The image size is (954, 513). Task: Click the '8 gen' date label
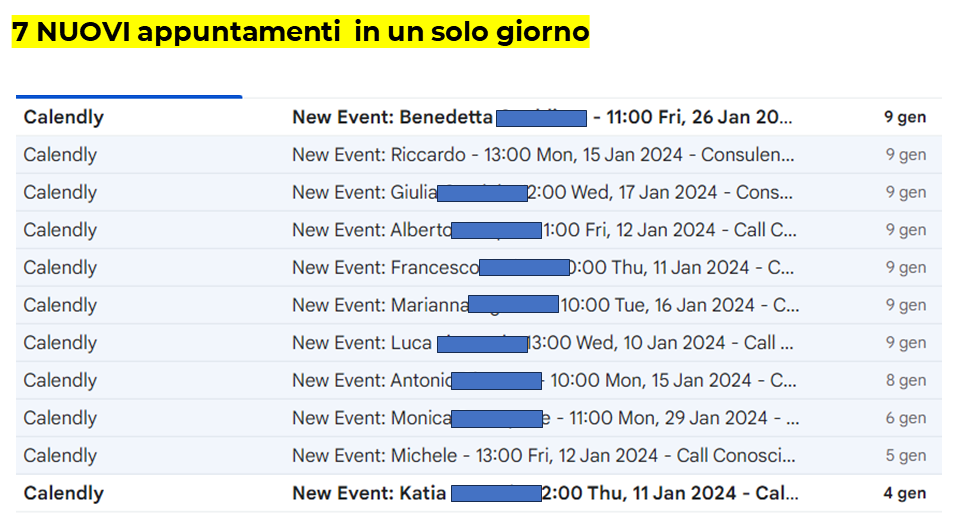(905, 380)
